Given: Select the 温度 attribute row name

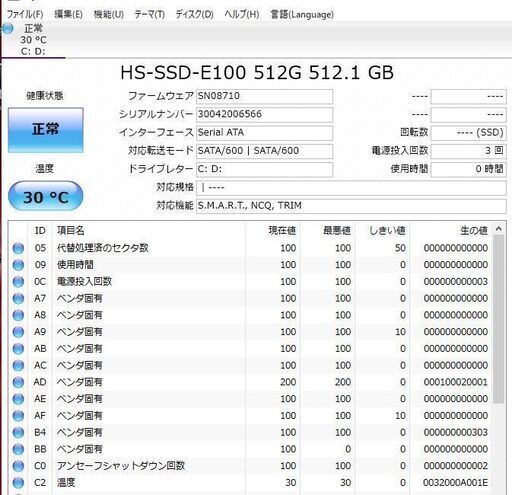Looking at the screenshot, I should [x=66, y=483].
